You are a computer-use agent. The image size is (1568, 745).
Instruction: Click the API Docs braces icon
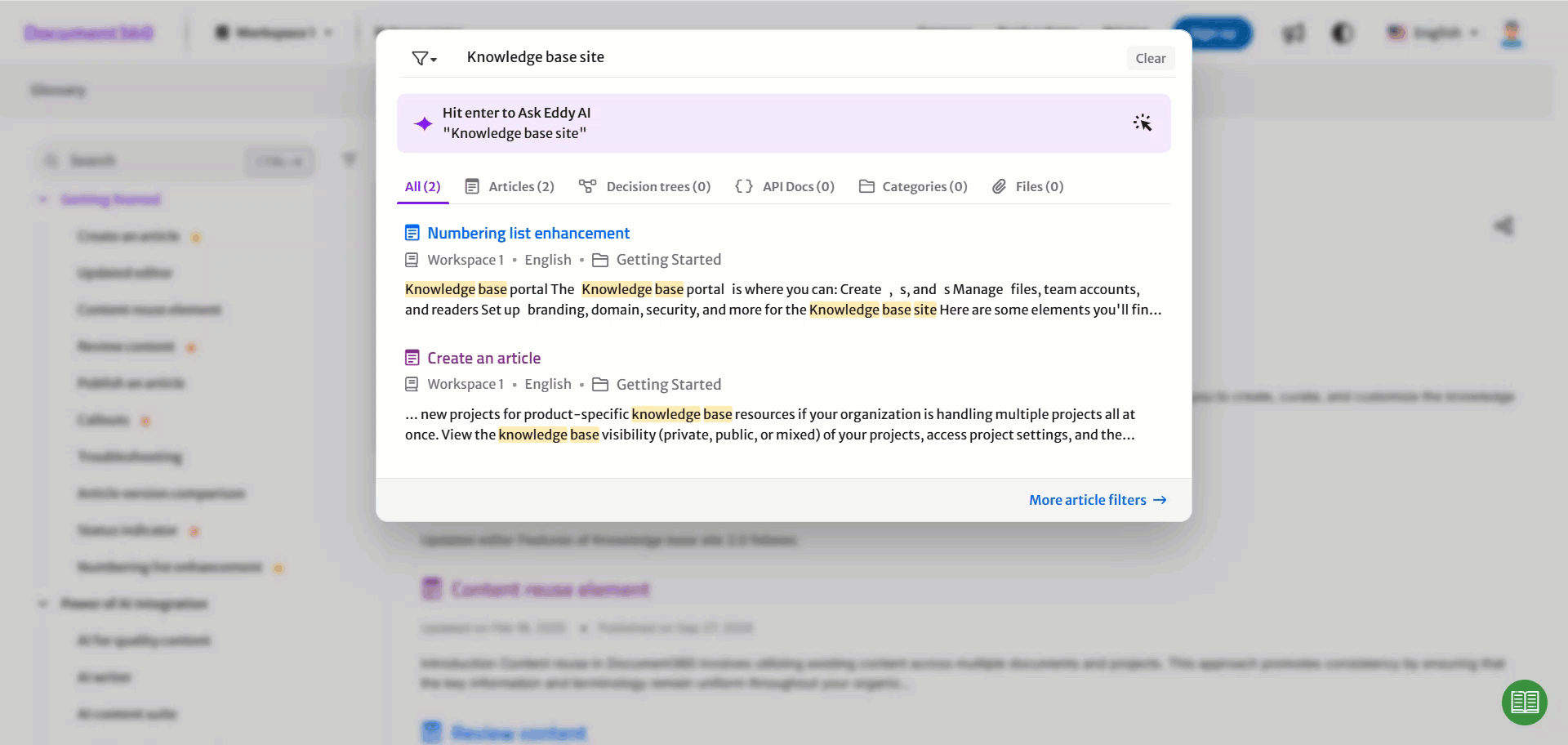[x=743, y=186]
